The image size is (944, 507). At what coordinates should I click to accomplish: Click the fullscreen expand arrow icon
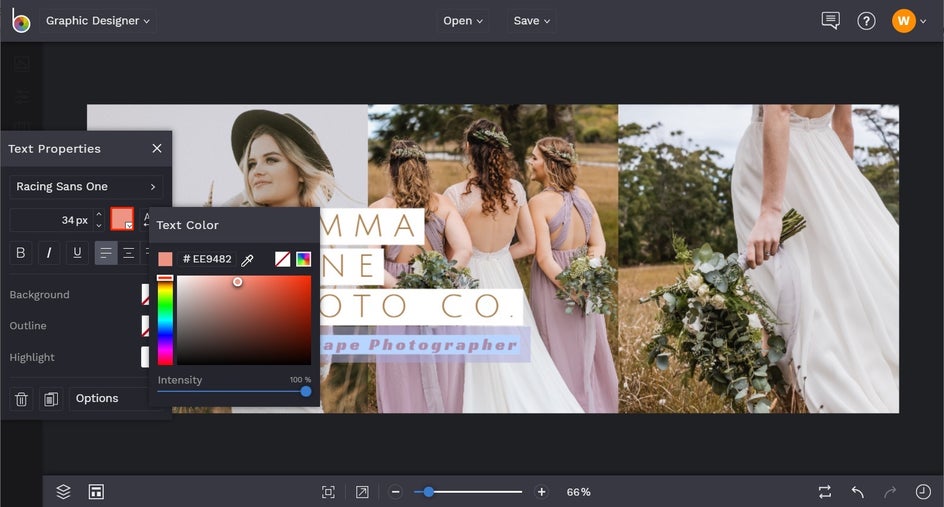pos(362,492)
